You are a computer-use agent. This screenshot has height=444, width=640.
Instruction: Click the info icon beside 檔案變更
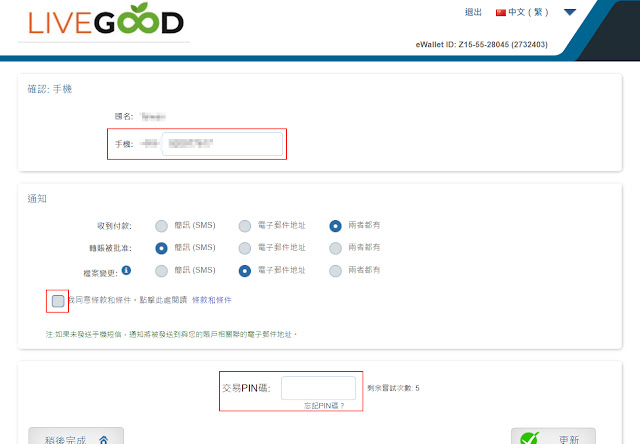click(x=139, y=270)
